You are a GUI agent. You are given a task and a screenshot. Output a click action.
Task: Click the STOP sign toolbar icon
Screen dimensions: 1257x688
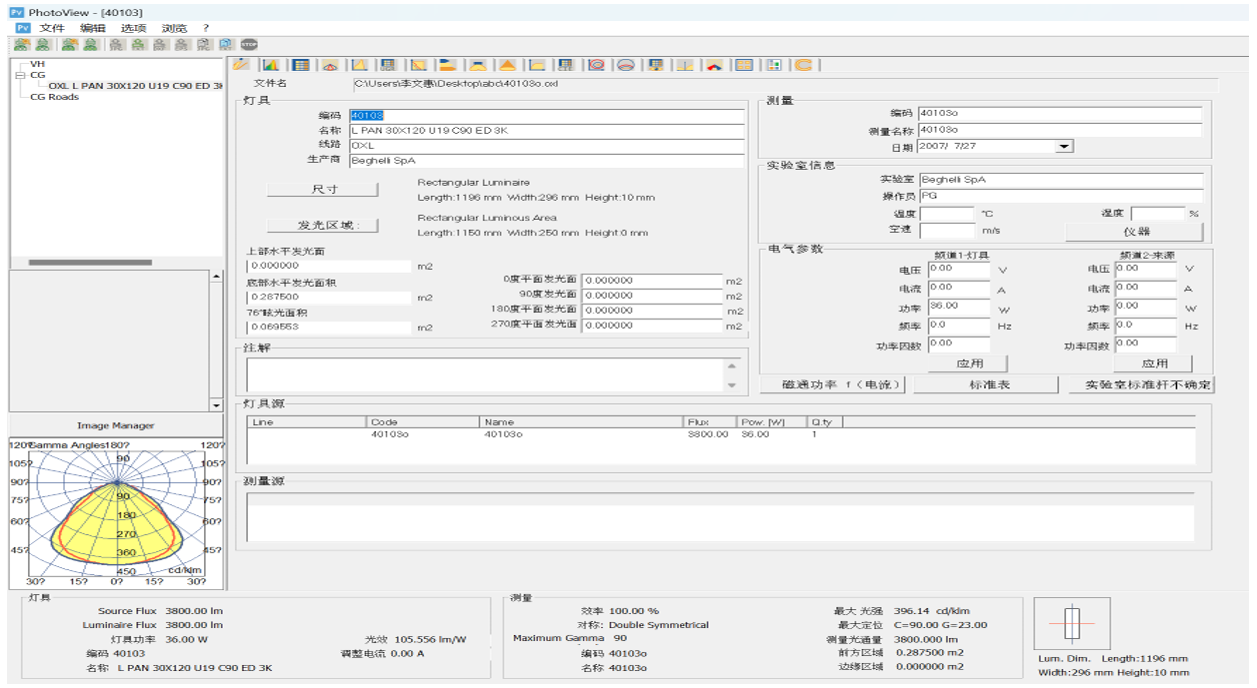(249, 44)
